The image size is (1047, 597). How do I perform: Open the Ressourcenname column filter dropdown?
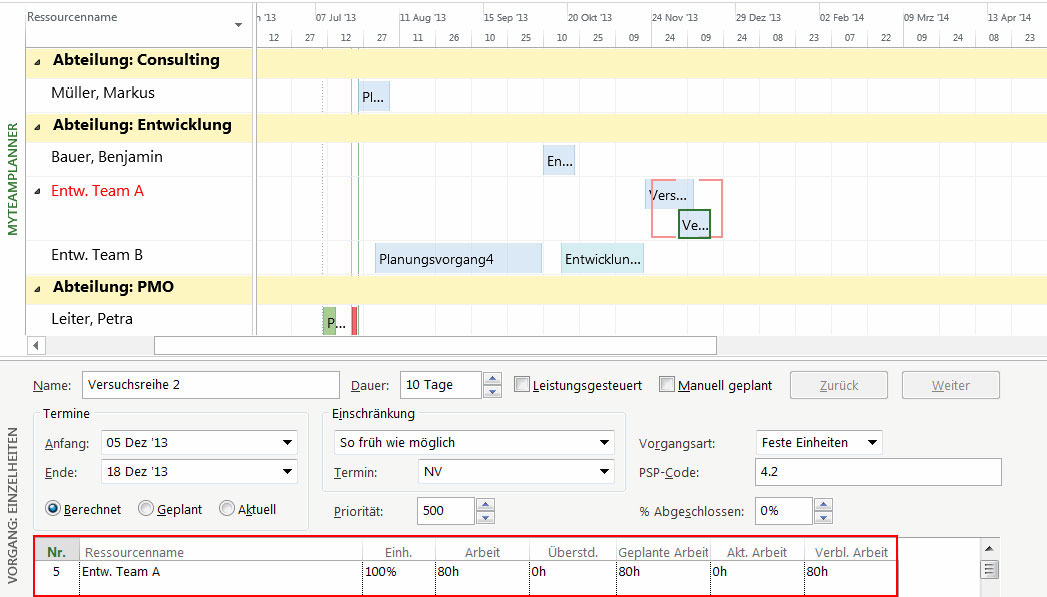click(x=238, y=24)
